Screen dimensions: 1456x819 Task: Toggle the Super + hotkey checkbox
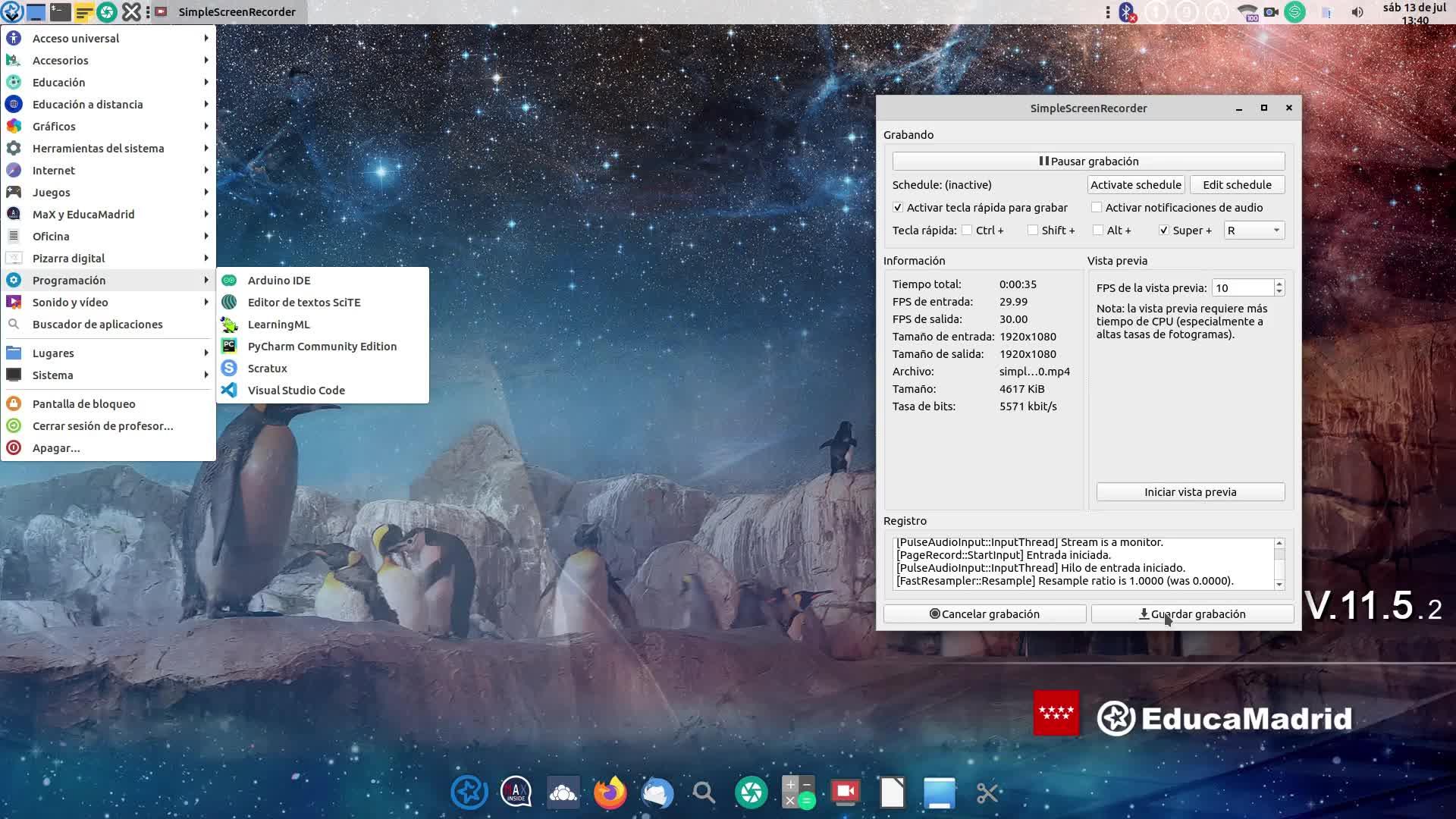coord(1164,230)
